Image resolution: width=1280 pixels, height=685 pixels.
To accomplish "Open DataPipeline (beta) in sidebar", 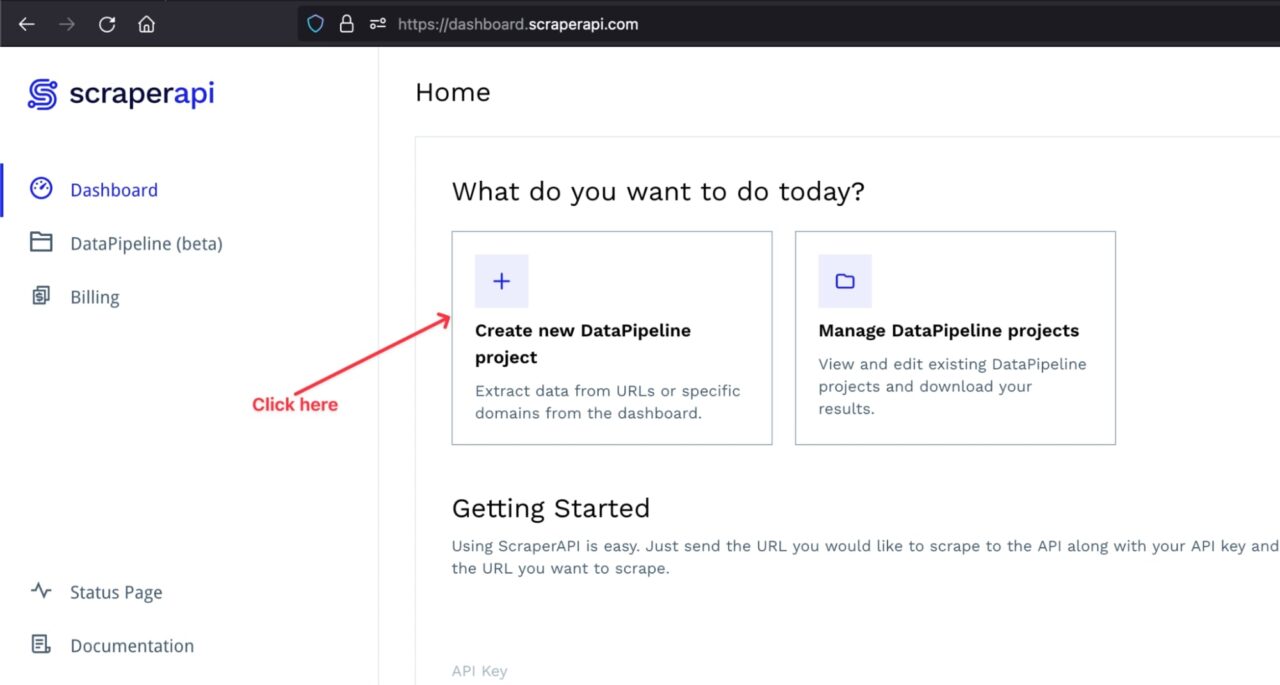I will pyautogui.click(x=146, y=244).
